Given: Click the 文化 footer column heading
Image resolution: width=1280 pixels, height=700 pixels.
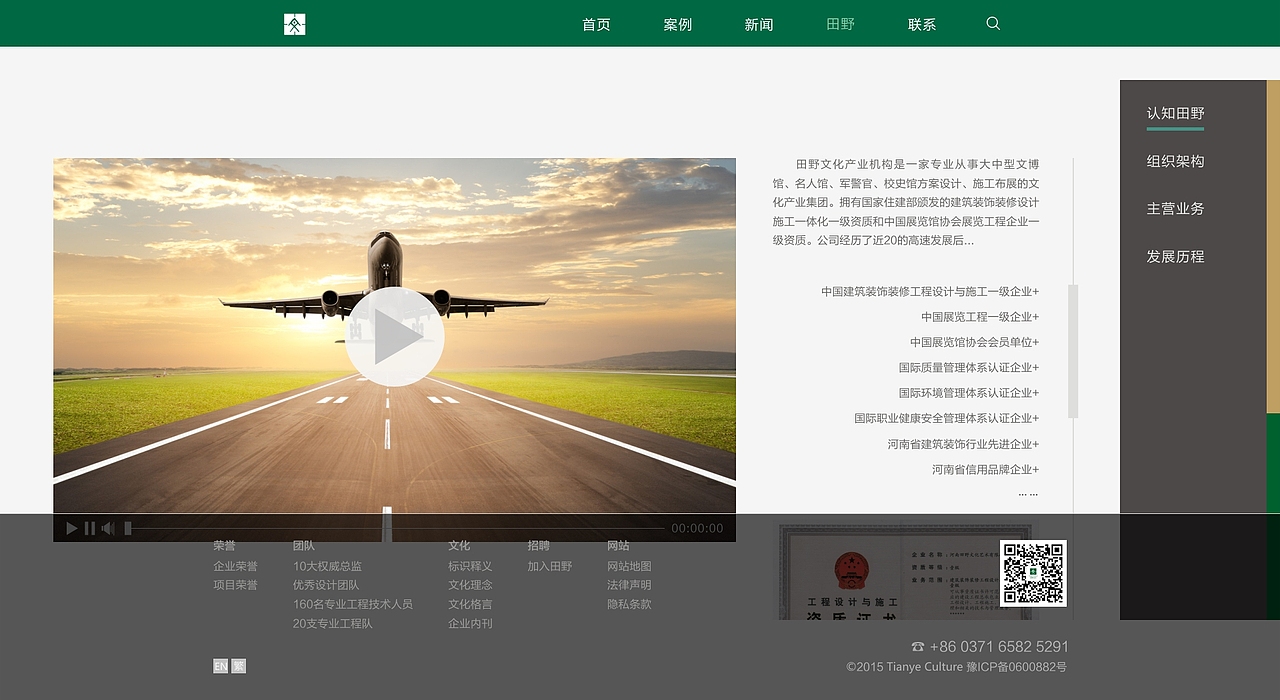Looking at the screenshot, I should [x=459, y=545].
